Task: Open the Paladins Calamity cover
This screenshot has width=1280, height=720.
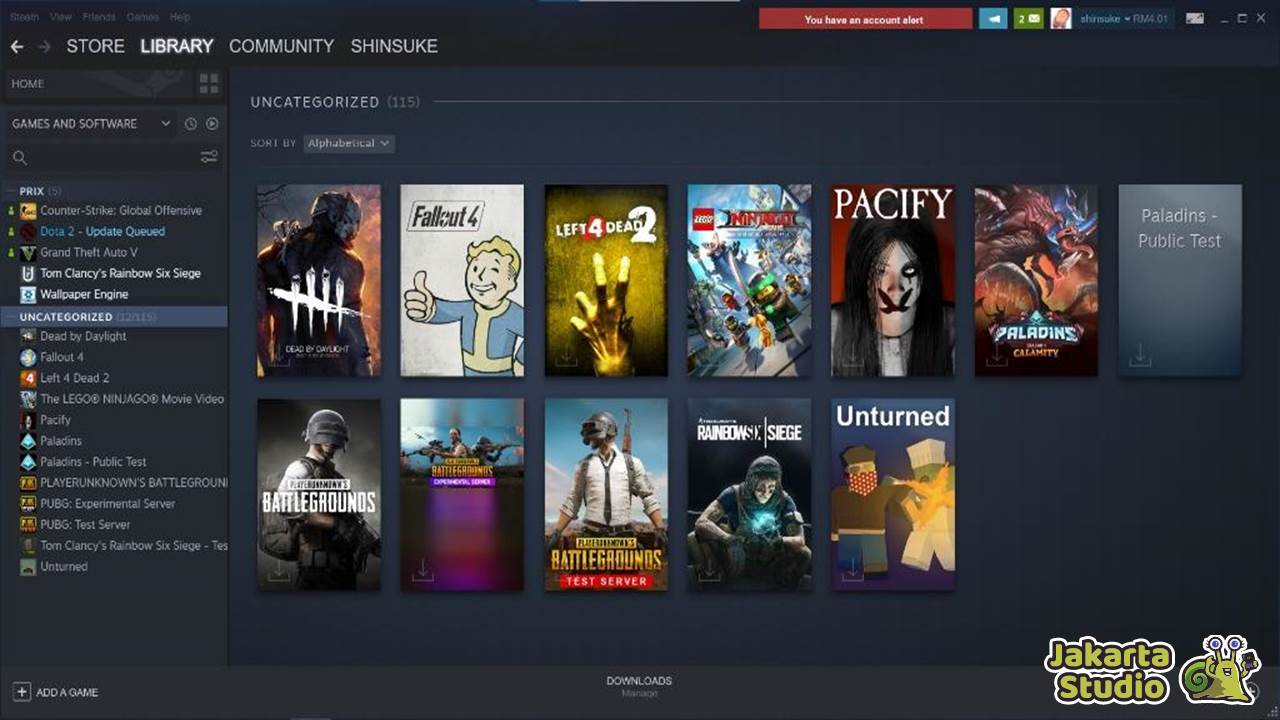Action: (x=1036, y=281)
